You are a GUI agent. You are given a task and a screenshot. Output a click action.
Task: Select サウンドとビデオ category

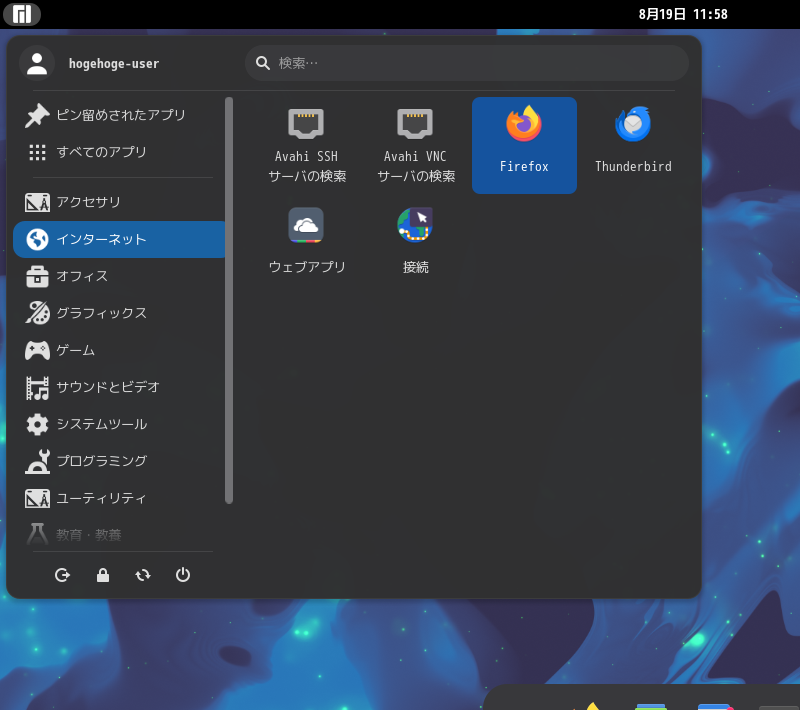119,387
